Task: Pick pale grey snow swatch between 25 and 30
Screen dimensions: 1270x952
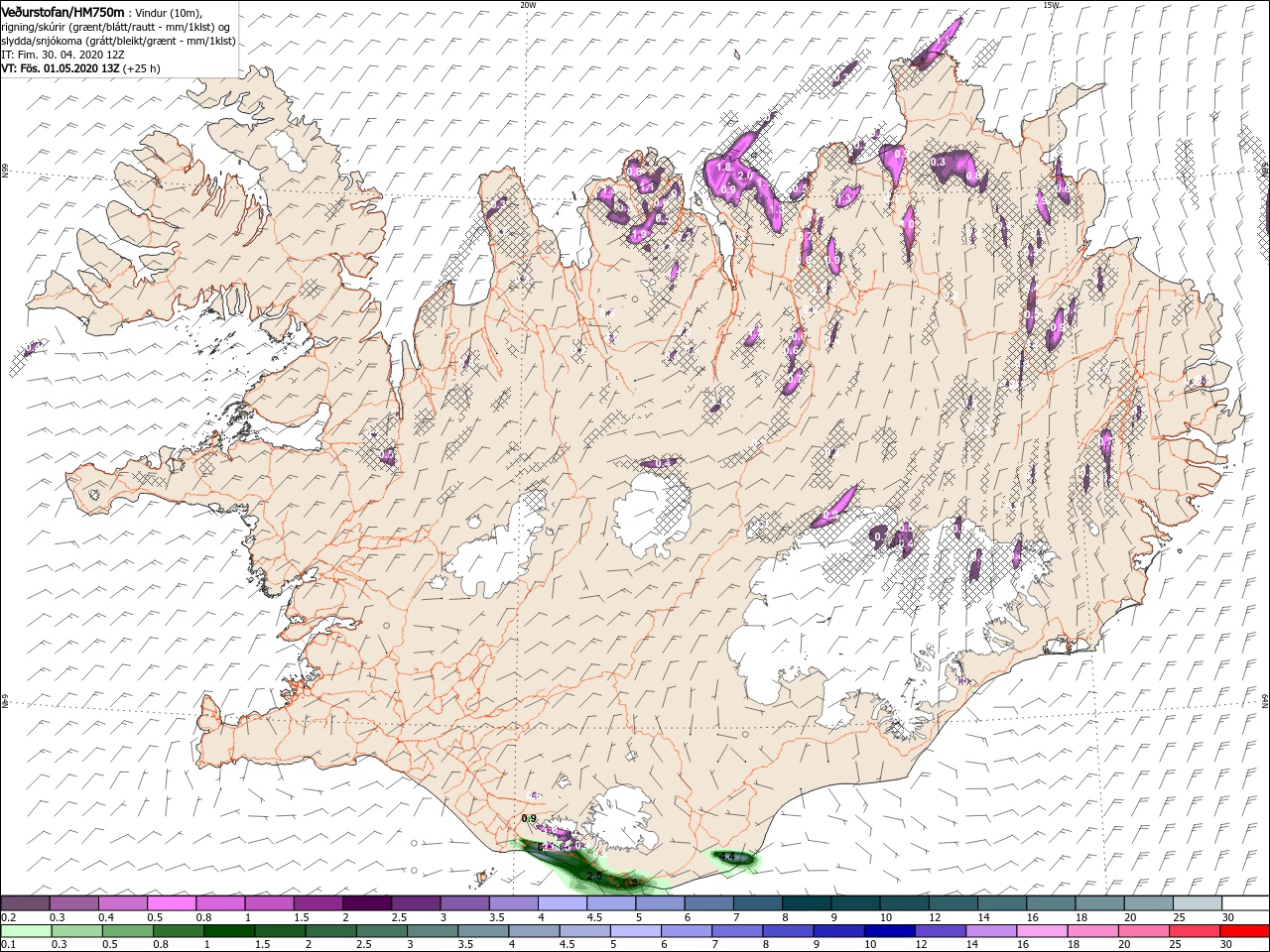Action: point(1197,903)
